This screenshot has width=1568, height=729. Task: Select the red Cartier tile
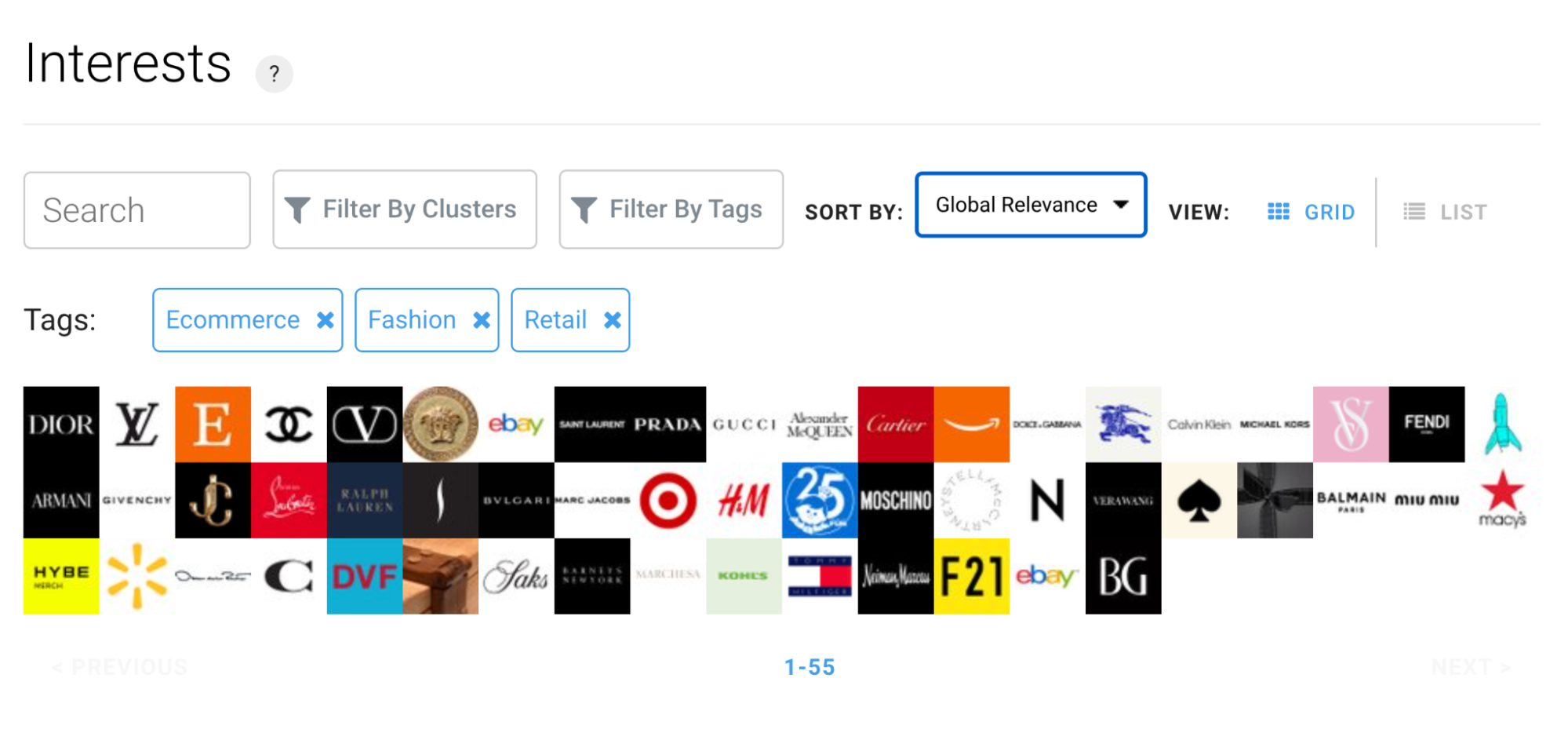[896, 424]
